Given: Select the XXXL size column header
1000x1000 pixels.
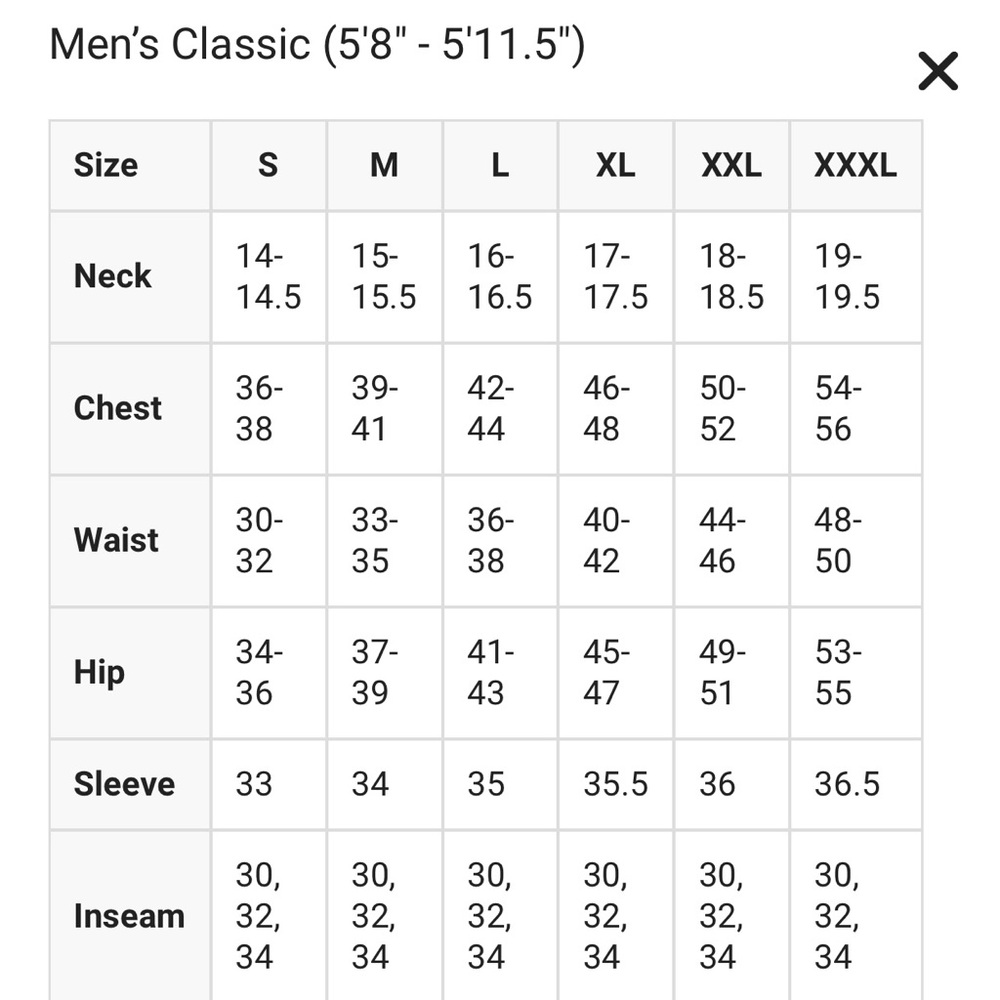Looking at the screenshot, I should point(856,165).
